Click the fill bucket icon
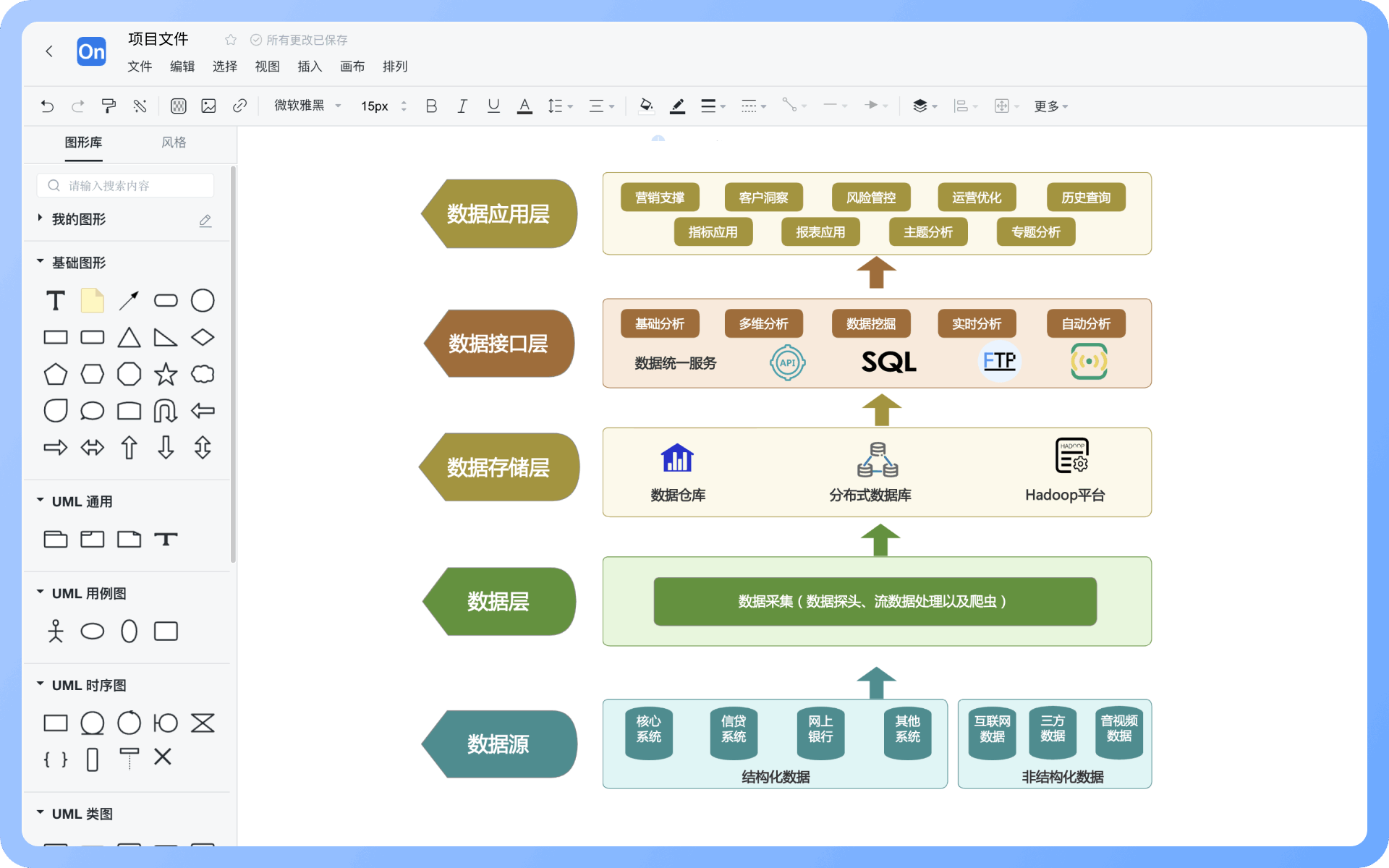The image size is (1389, 868). 646,106
